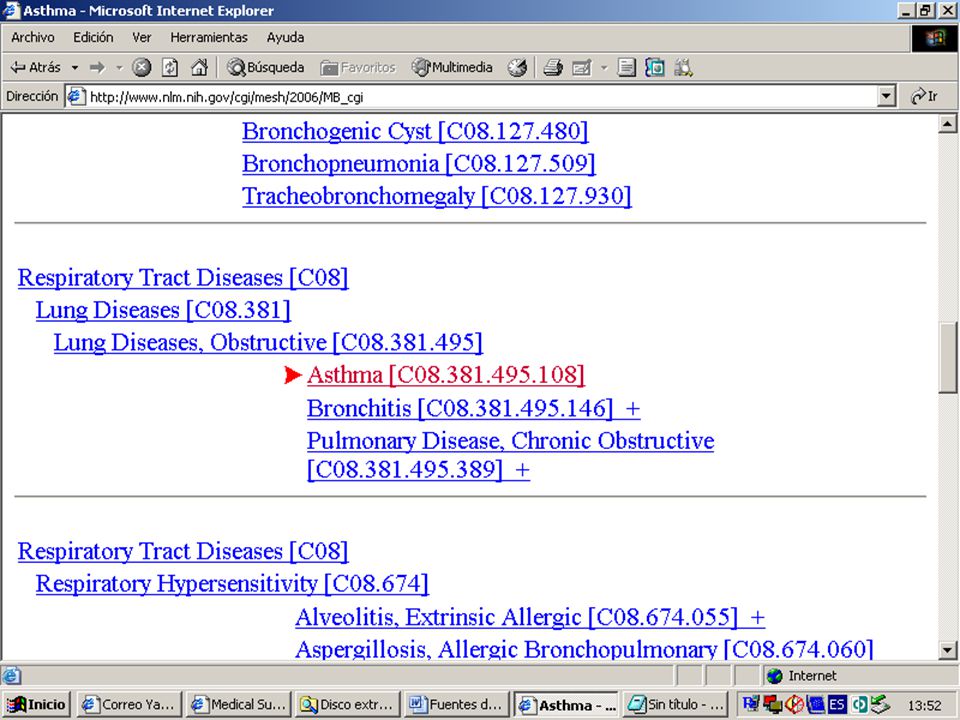Image resolution: width=960 pixels, height=720 pixels.
Task: Click the first system tray icon
Action: [x=751, y=705]
